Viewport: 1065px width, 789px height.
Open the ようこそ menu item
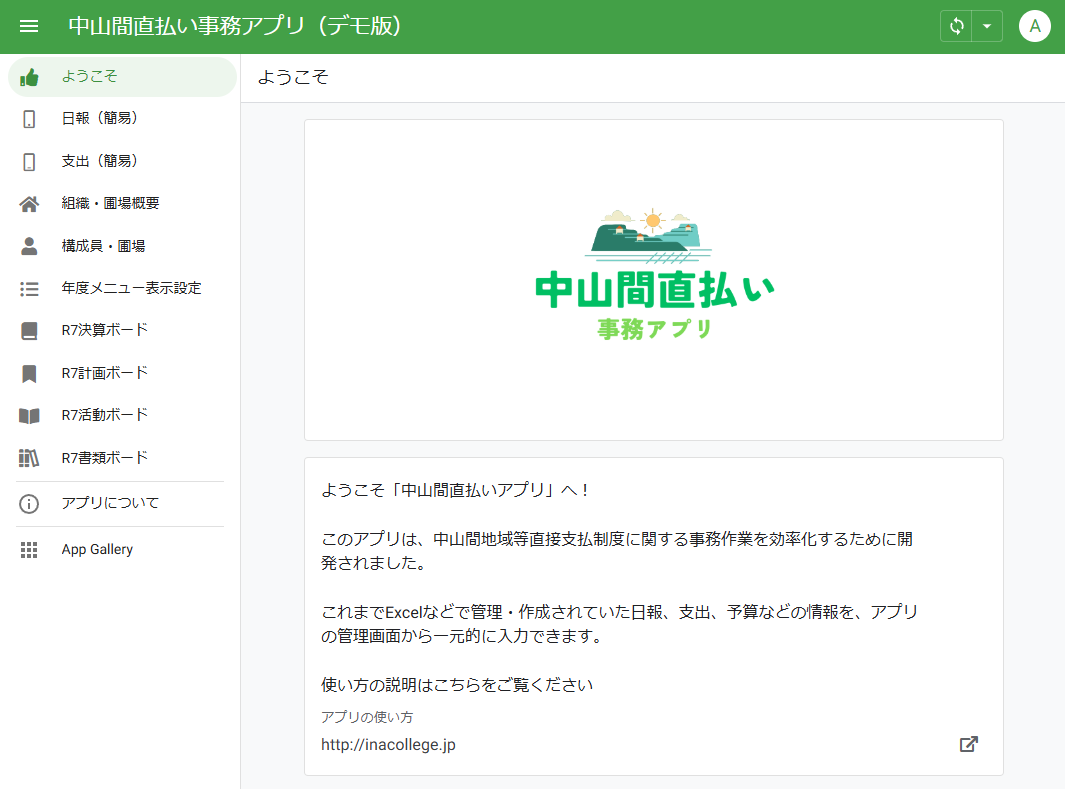(122, 77)
